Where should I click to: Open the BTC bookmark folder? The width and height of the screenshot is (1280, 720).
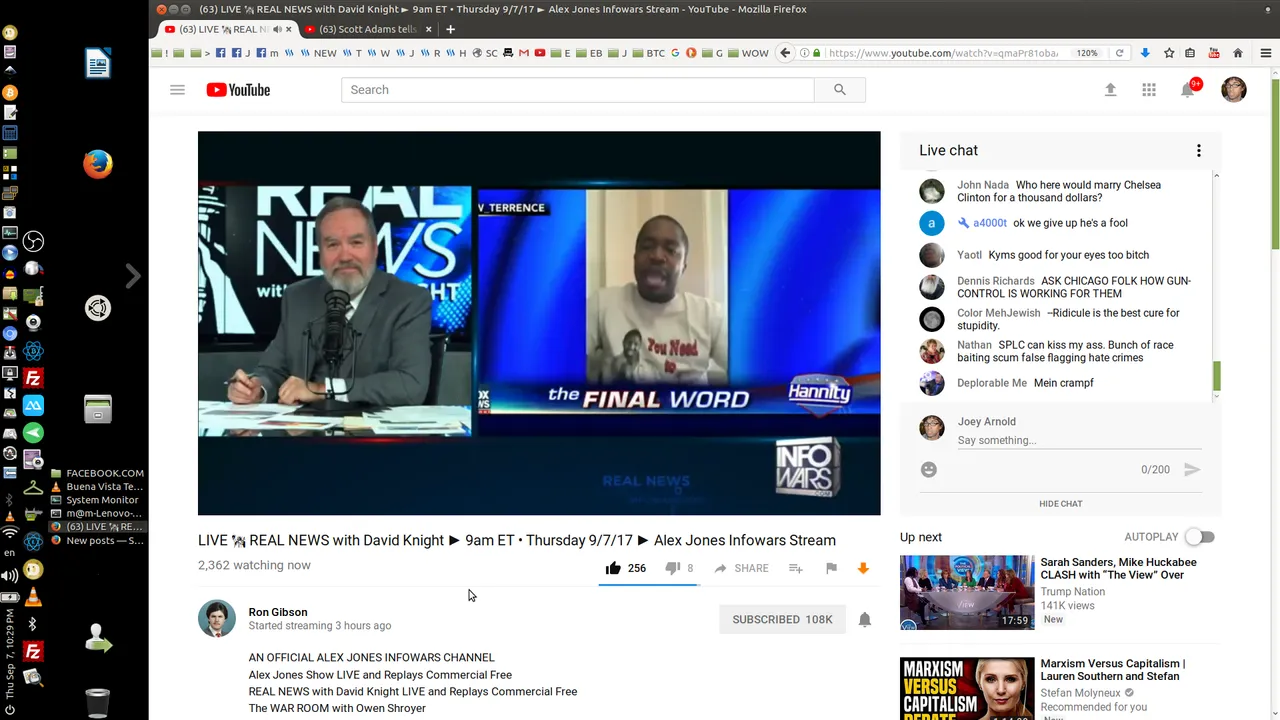[650, 53]
